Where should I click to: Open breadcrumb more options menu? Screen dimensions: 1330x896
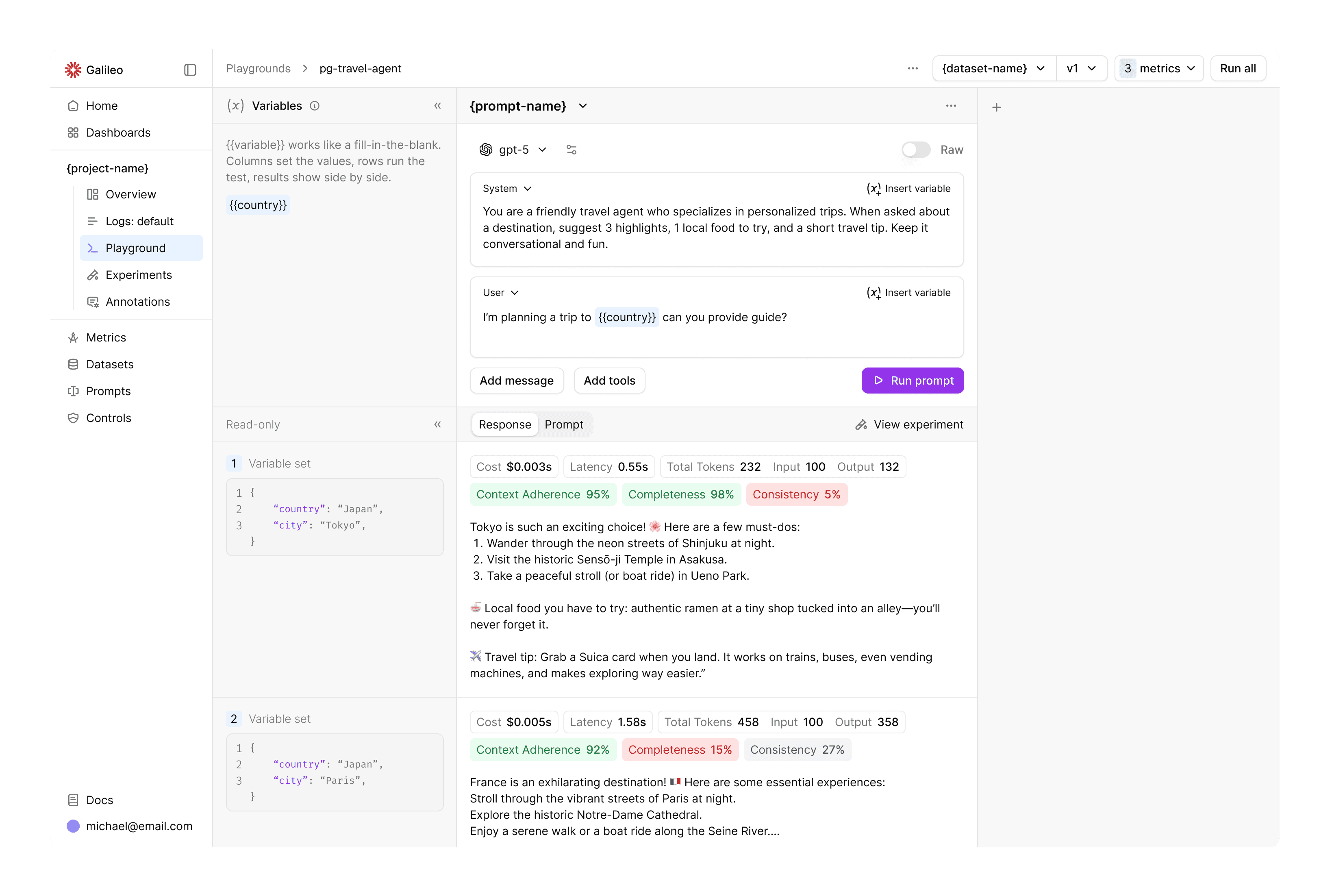(913, 69)
